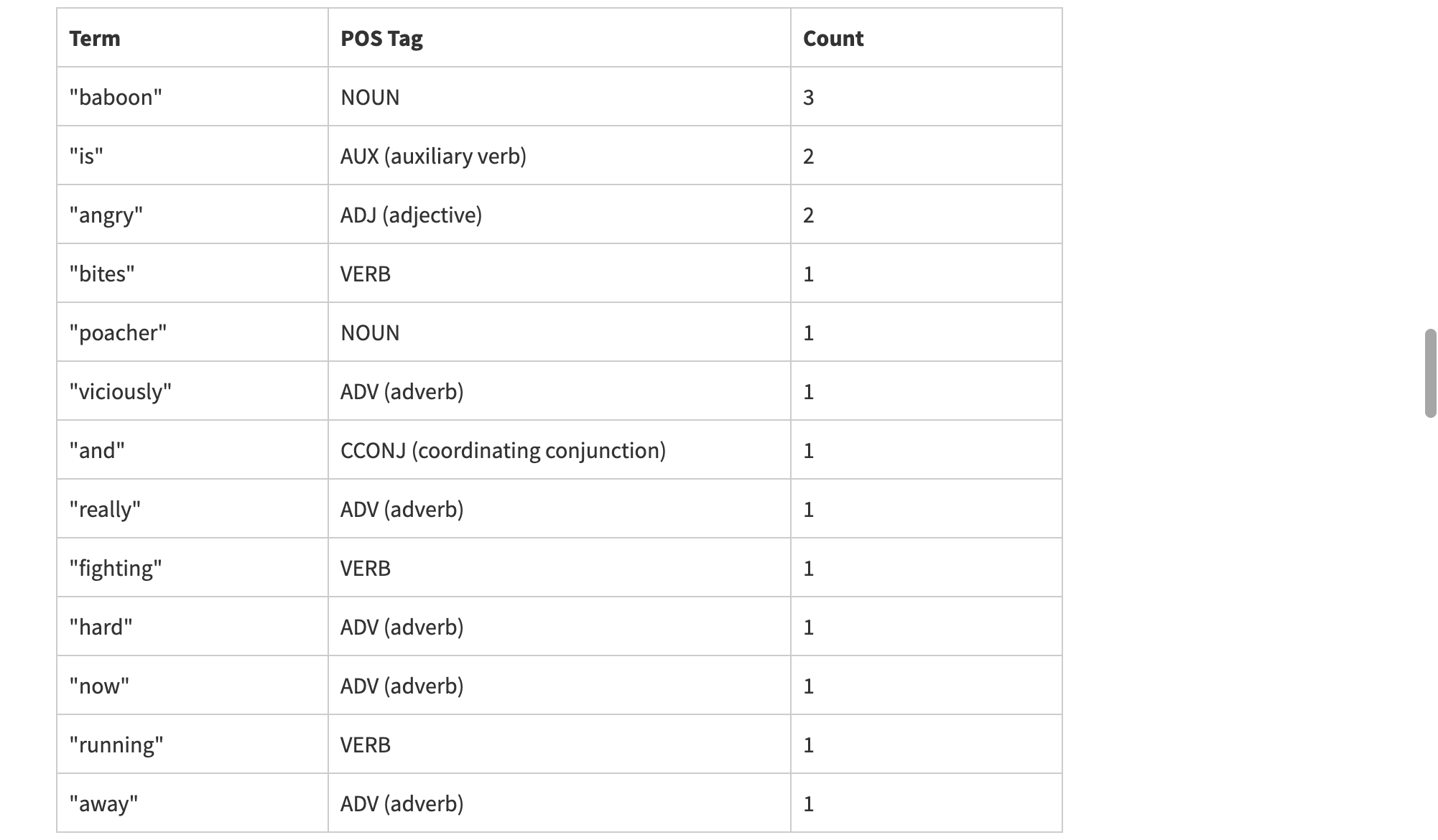Image resolution: width=1438 pixels, height=840 pixels.
Task: Click the "is" term cell
Action: click(86, 157)
